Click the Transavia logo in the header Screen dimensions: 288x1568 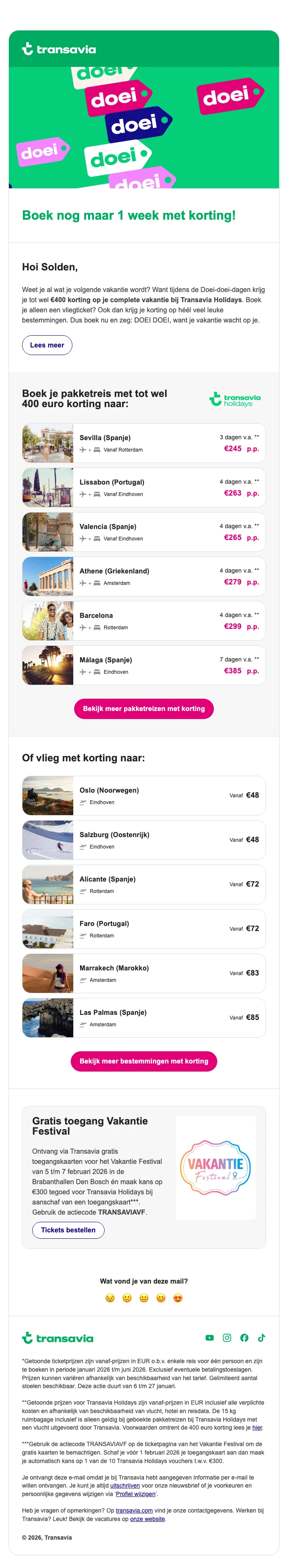(x=59, y=49)
